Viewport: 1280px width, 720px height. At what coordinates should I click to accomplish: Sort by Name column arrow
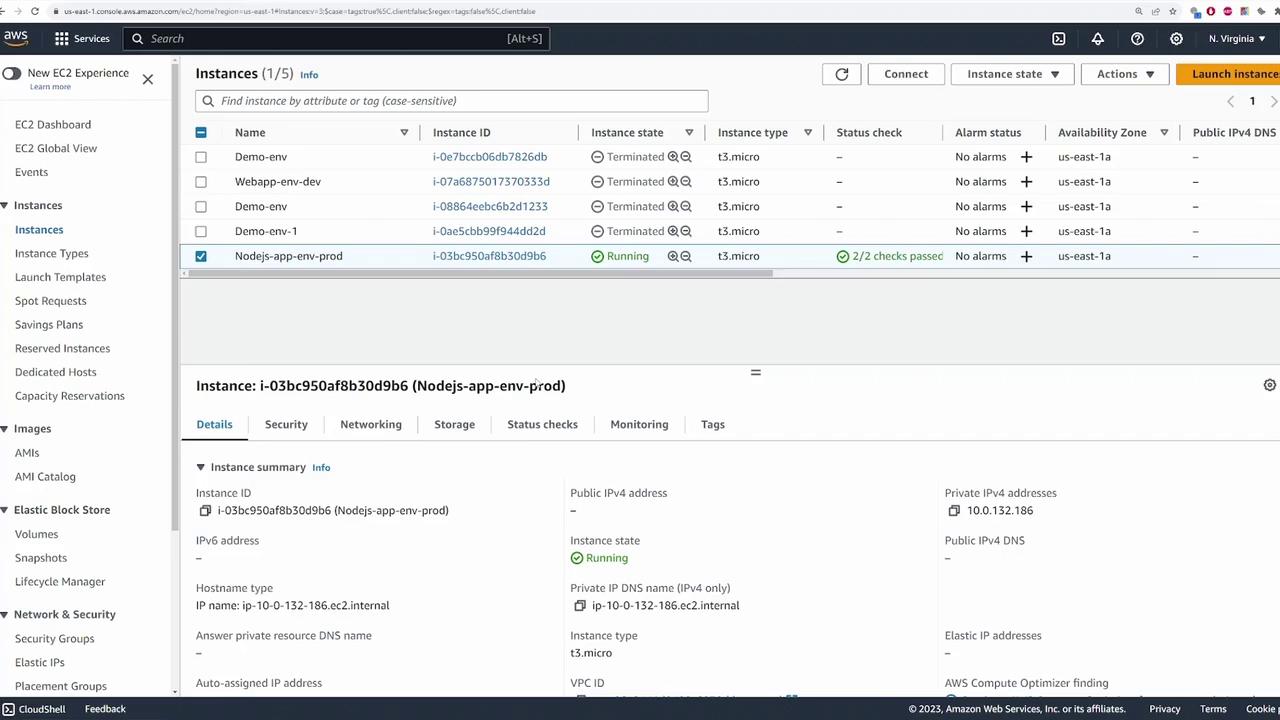(404, 133)
